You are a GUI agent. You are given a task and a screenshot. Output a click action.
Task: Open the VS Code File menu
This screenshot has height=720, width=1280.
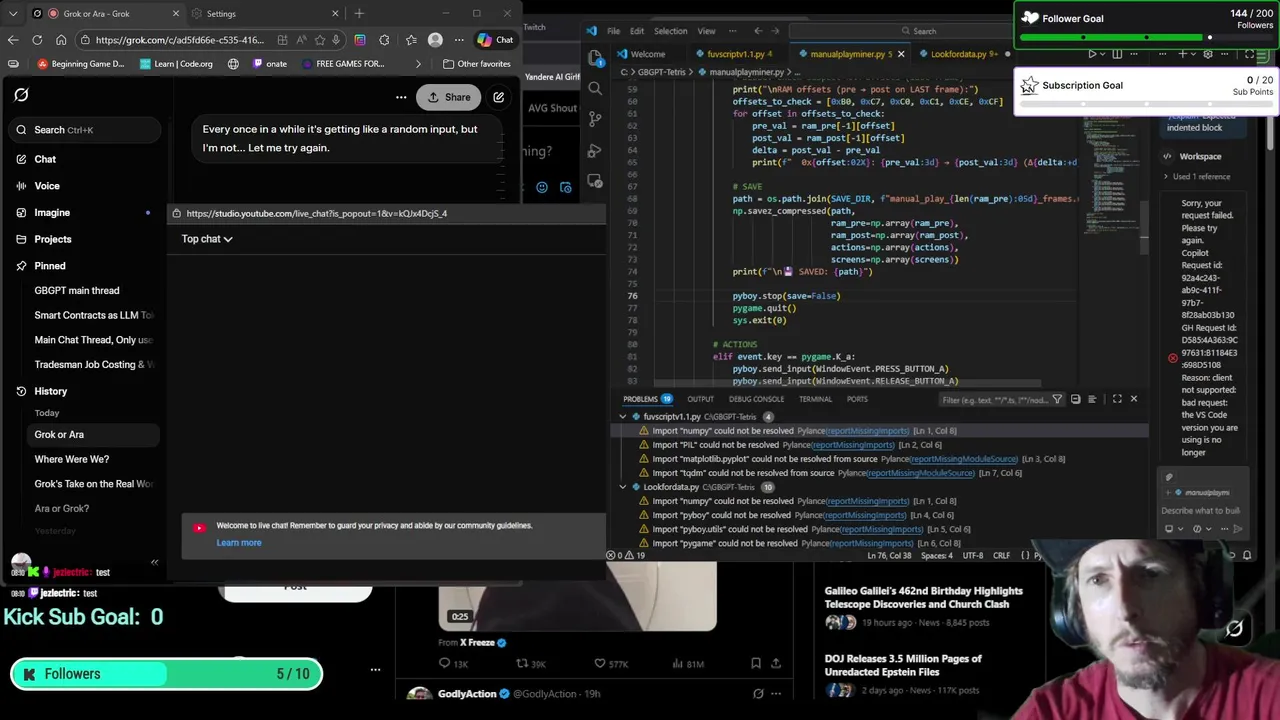click(x=613, y=31)
